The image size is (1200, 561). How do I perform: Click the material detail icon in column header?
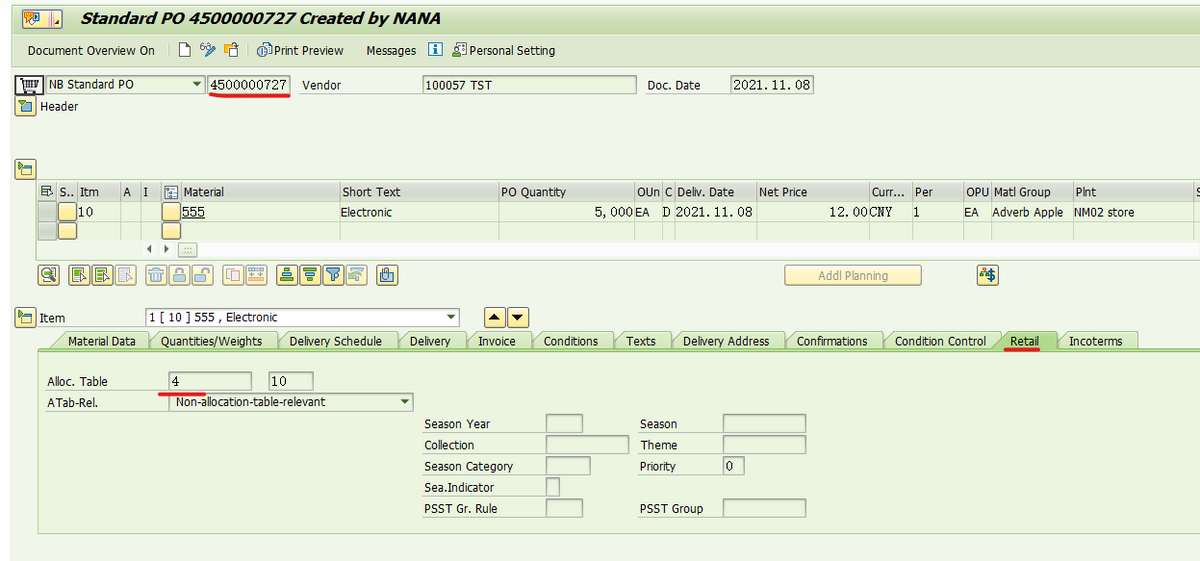point(171,191)
